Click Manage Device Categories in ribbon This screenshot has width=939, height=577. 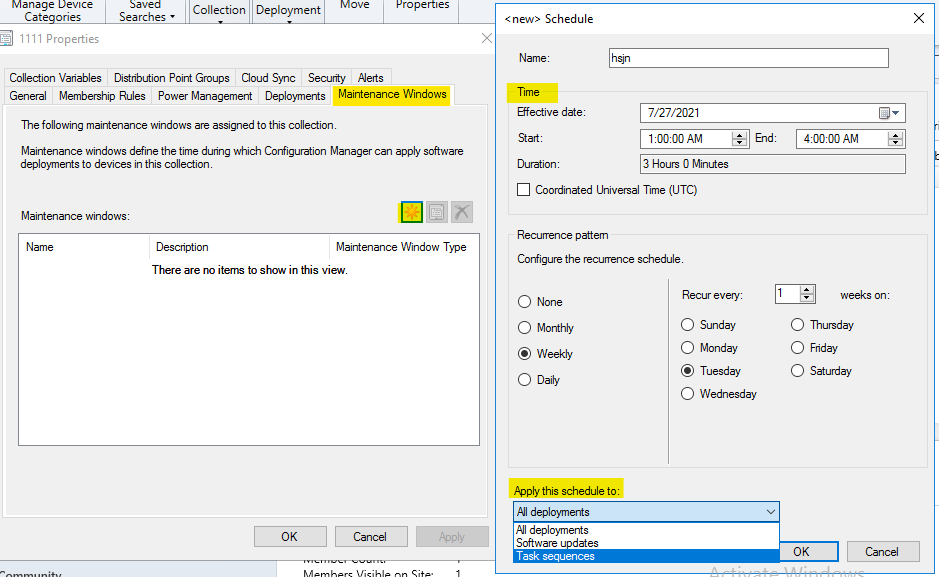coord(52,11)
